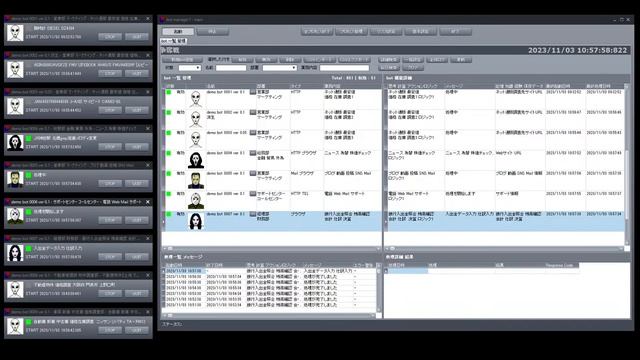Click the green indicator in the Frankenstein bot panel

[29, 175]
